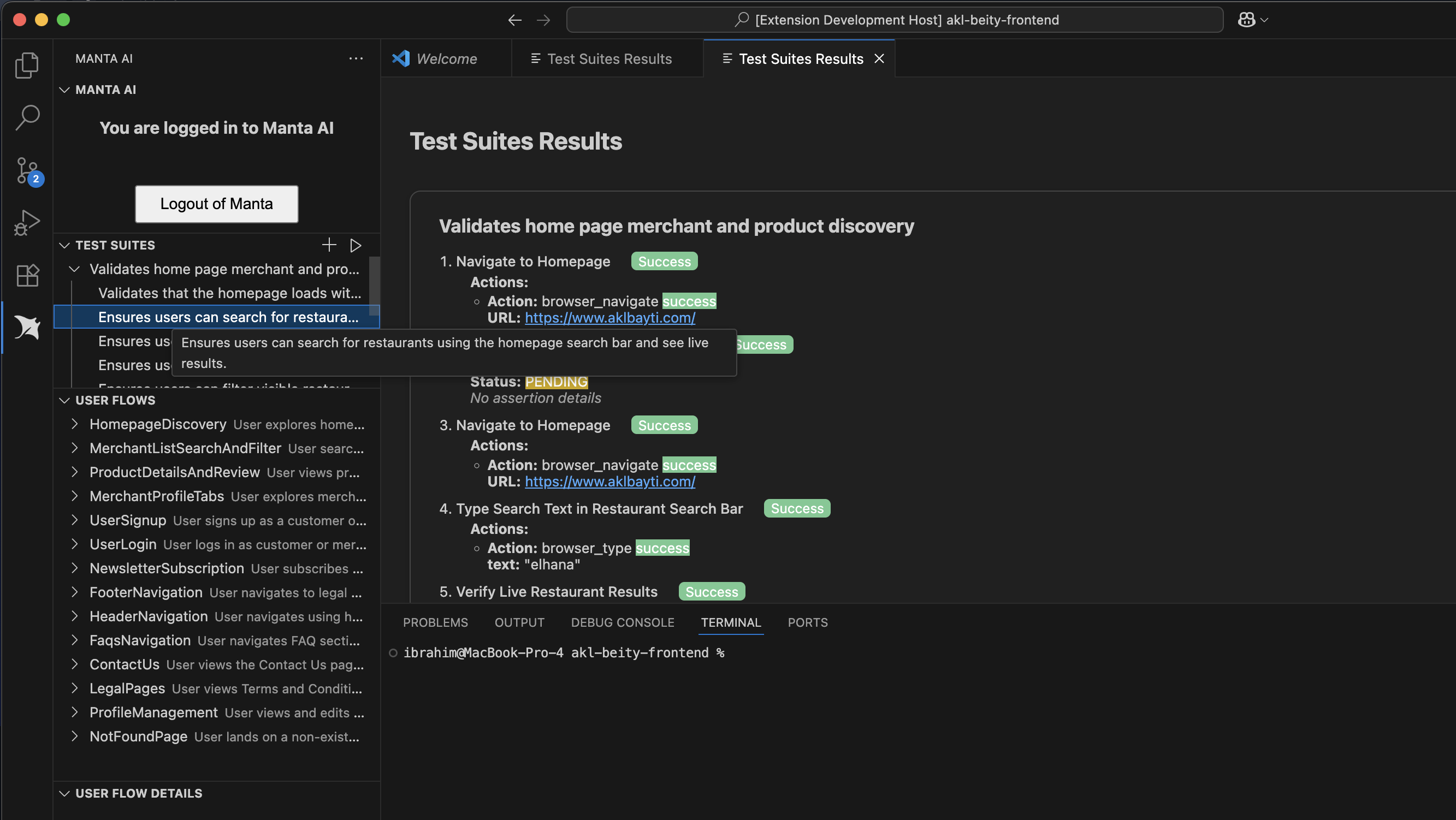Click the command center search field
Screen dimensions: 1456x820
[x=895, y=20]
